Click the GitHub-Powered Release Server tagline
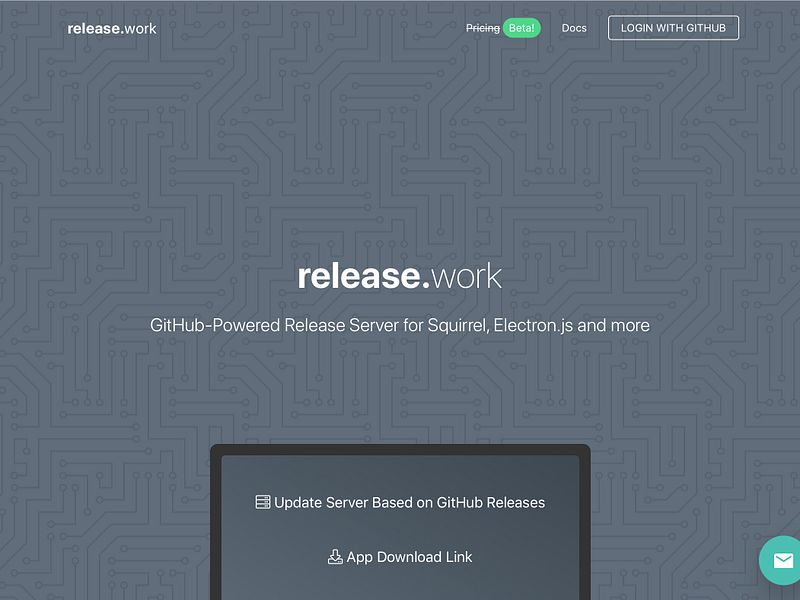The width and height of the screenshot is (800, 600). pos(399,326)
